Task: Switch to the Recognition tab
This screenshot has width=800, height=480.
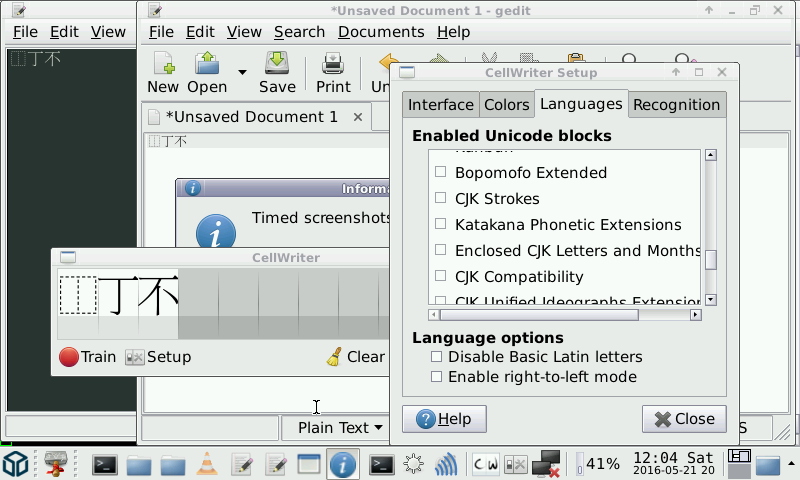Action: pos(676,105)
